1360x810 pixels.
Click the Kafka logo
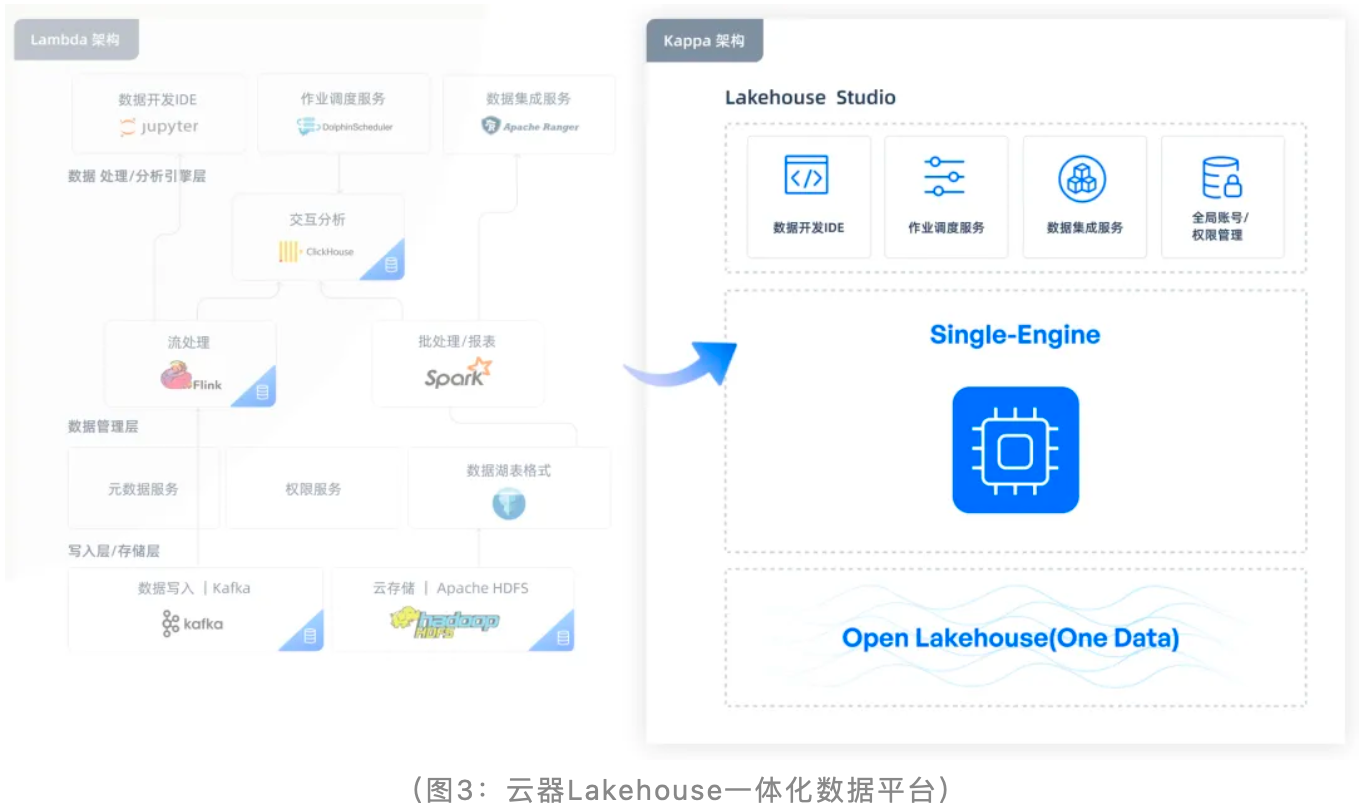[192, 624]
